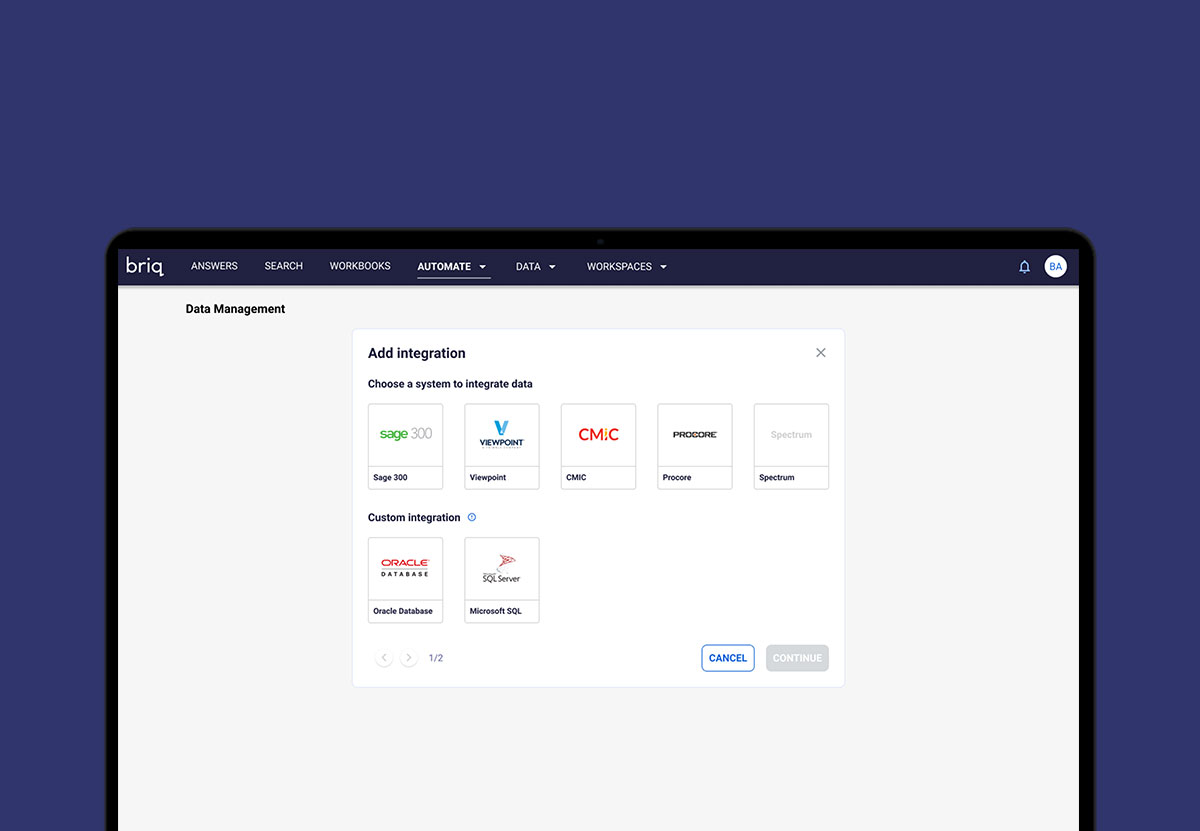Open notifications via the bell icon
This screenshot has width=1200, height=831.
pyautogui.click(x=1024, y=266)
